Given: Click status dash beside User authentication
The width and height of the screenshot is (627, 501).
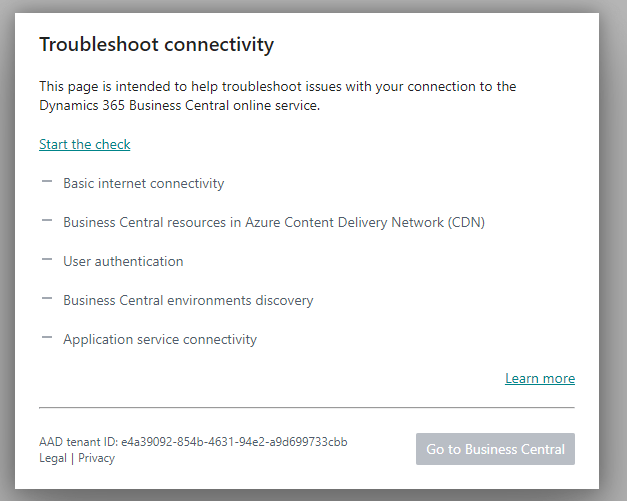Looking at the screenshot, I should [x=46, y=260].
